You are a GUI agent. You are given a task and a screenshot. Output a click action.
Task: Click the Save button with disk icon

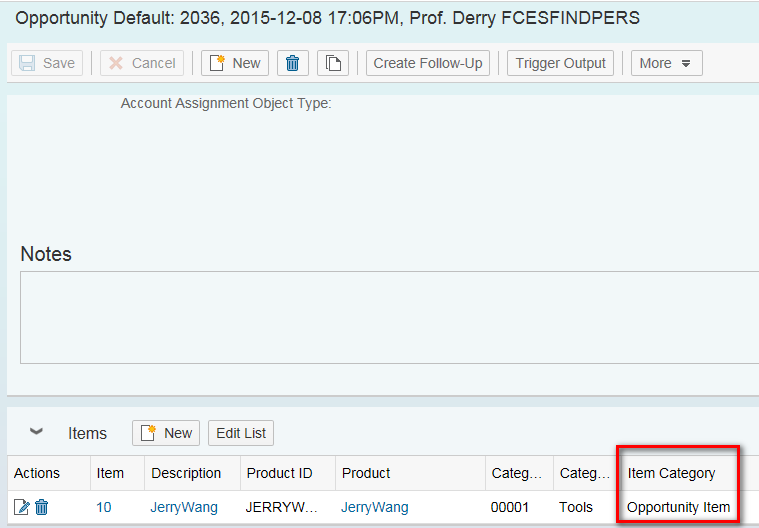[47, 63]
